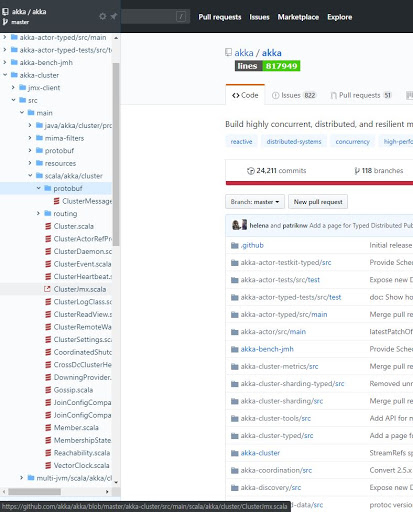Click the sidebar scroll right arrow

107,492
